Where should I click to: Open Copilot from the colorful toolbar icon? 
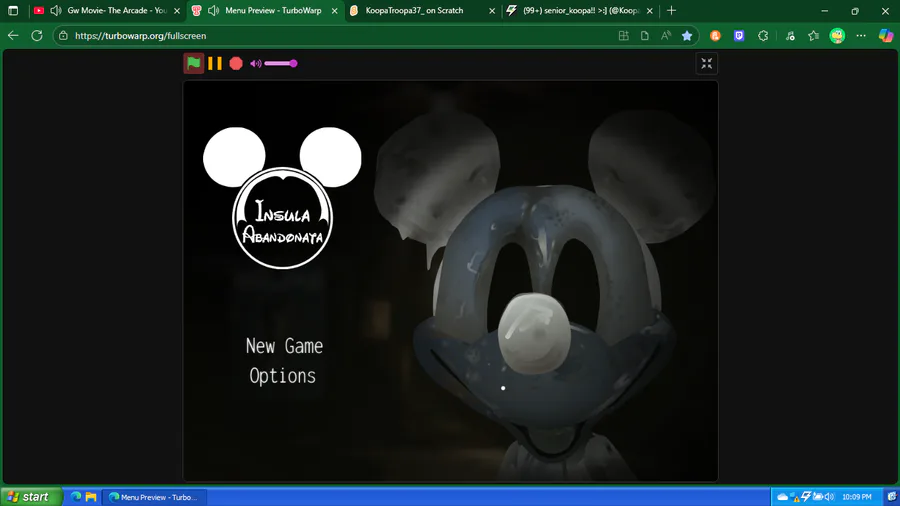(x=886, y=36)
